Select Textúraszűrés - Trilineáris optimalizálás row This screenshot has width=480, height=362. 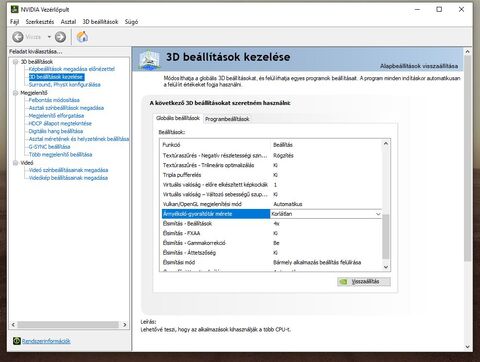point(271,165)
